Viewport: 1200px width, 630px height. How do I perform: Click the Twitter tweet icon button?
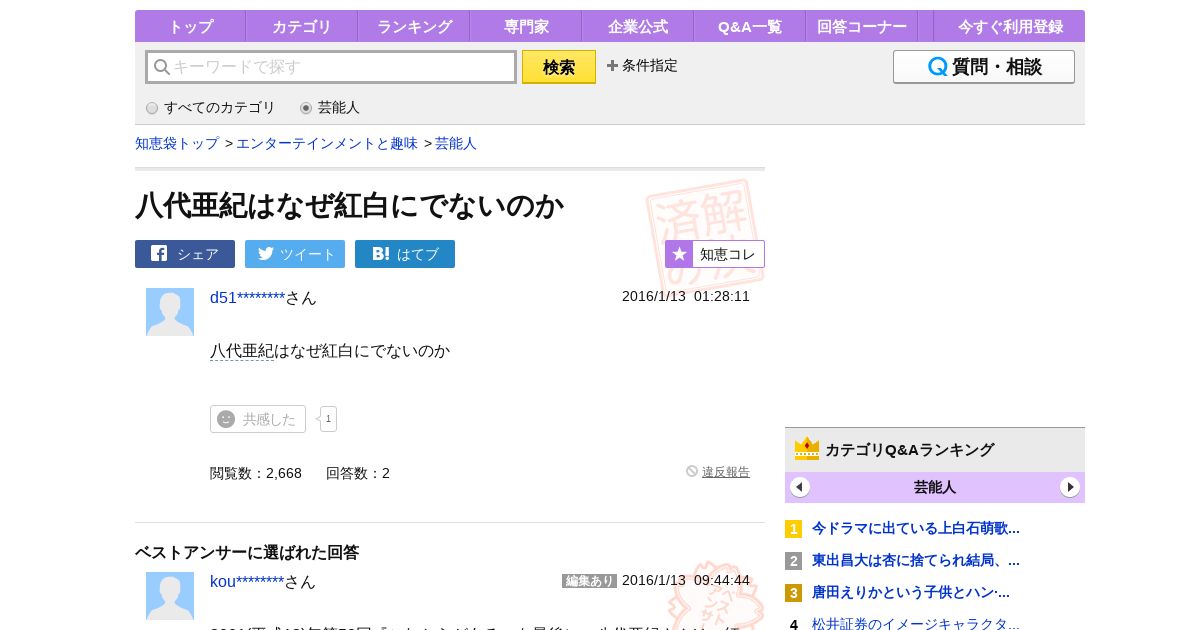click(295, 254)
